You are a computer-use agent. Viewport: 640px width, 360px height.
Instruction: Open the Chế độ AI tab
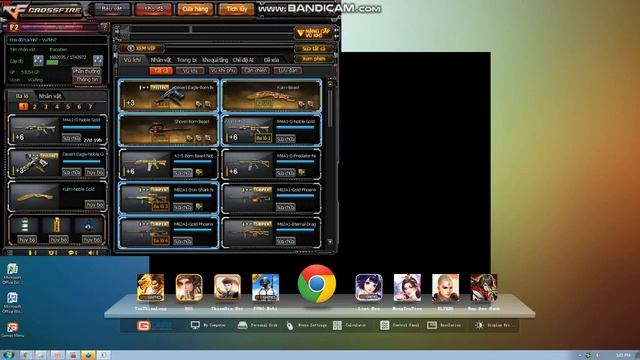click(x=243, y=60)
